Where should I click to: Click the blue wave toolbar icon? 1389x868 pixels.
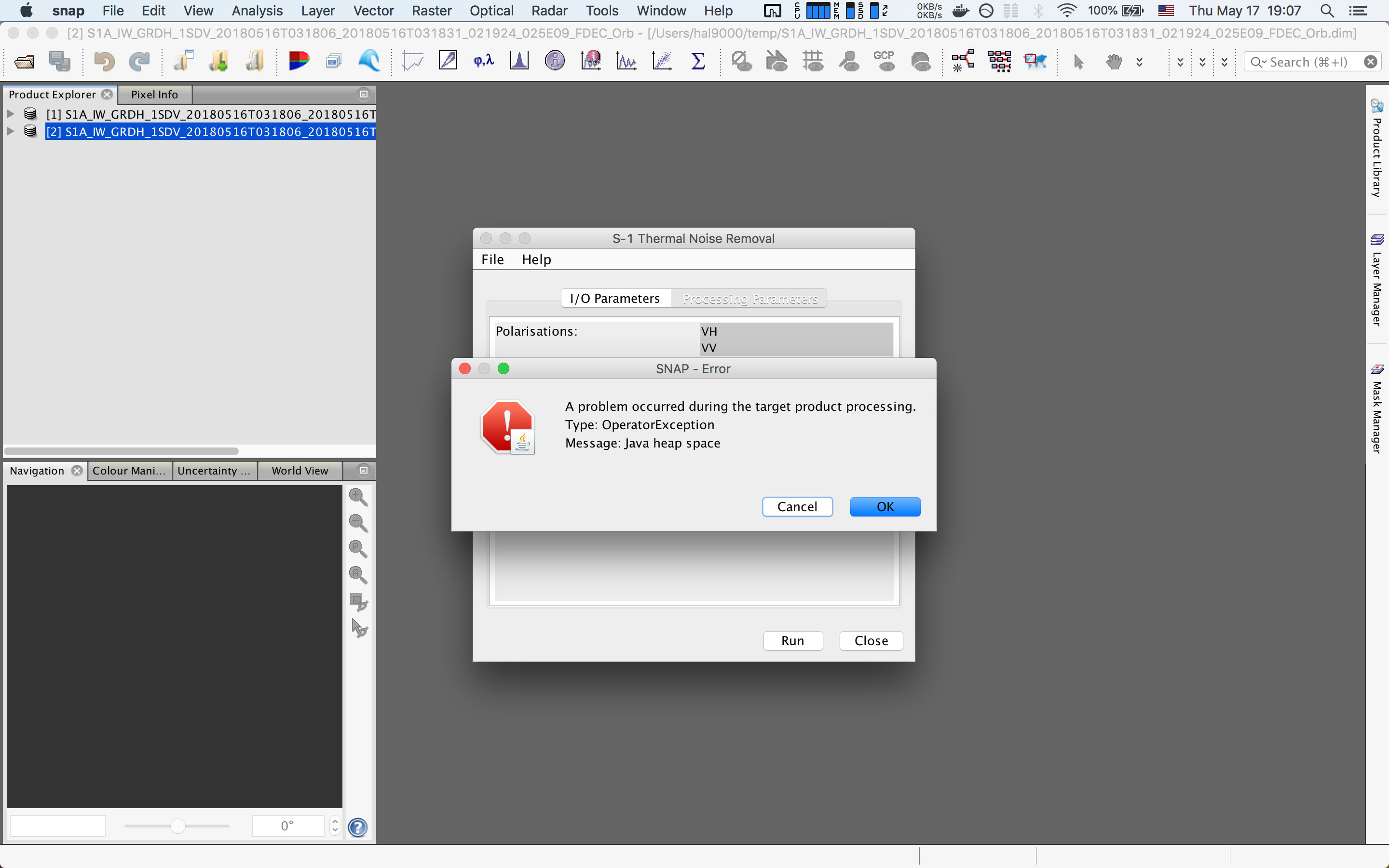tap(368, 61)
